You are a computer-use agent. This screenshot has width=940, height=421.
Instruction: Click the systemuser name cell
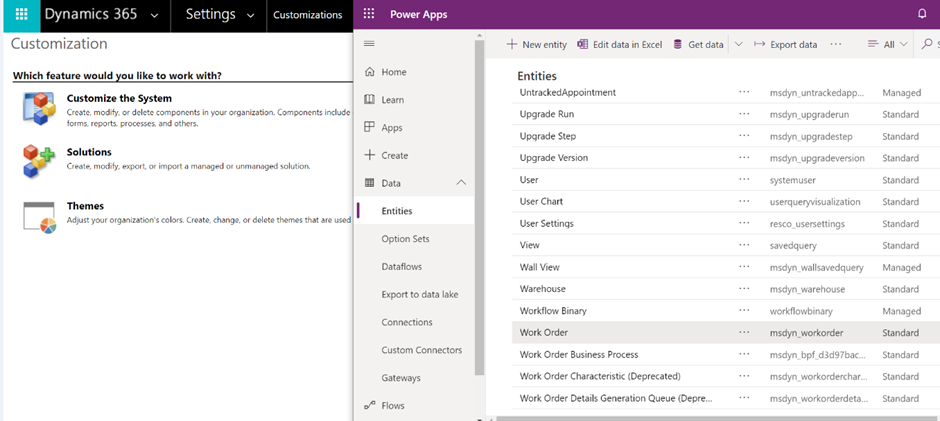pos(793,179)
